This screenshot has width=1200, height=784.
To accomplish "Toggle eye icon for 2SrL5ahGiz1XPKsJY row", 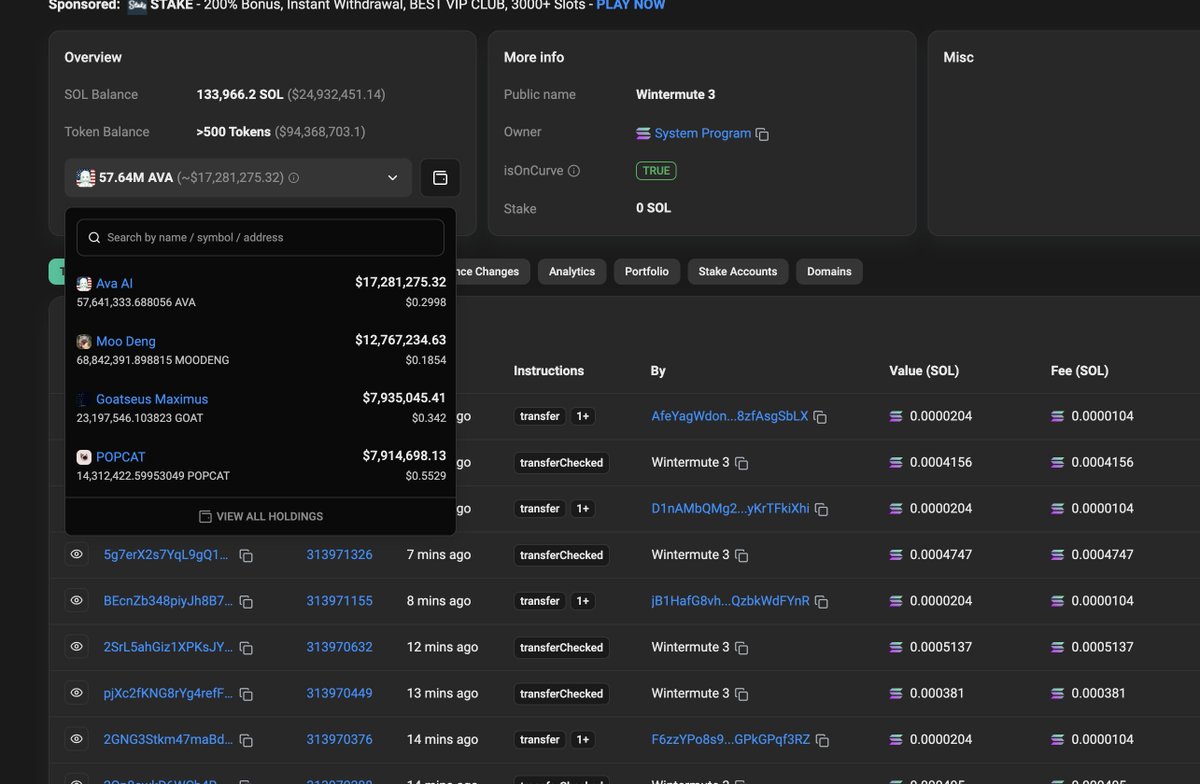I will point(76,647).
